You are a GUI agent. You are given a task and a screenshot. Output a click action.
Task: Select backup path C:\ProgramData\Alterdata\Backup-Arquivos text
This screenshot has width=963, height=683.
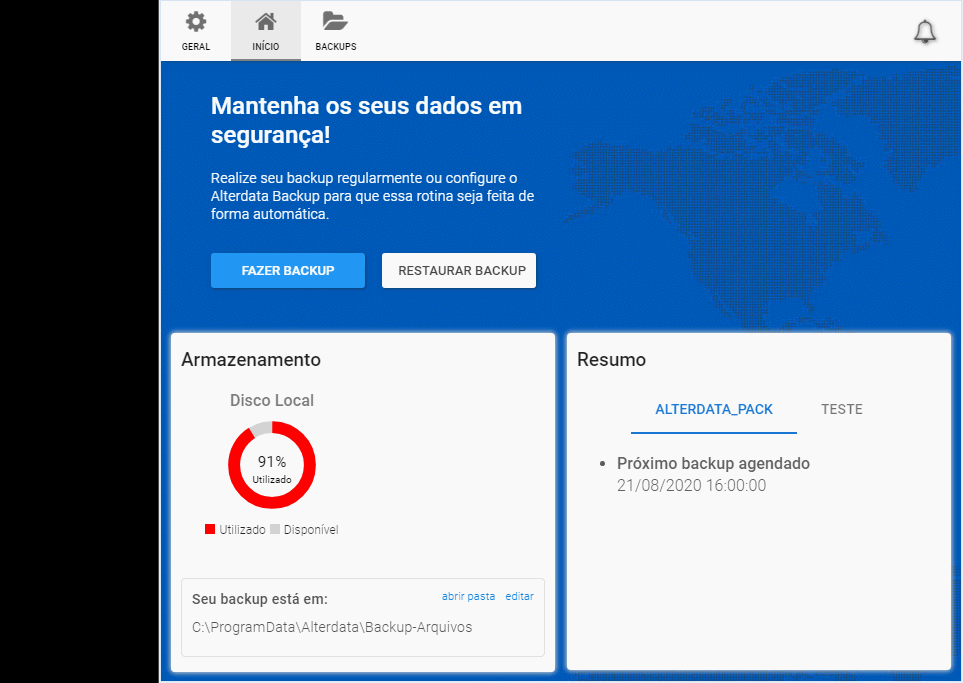tap(332, 627)
